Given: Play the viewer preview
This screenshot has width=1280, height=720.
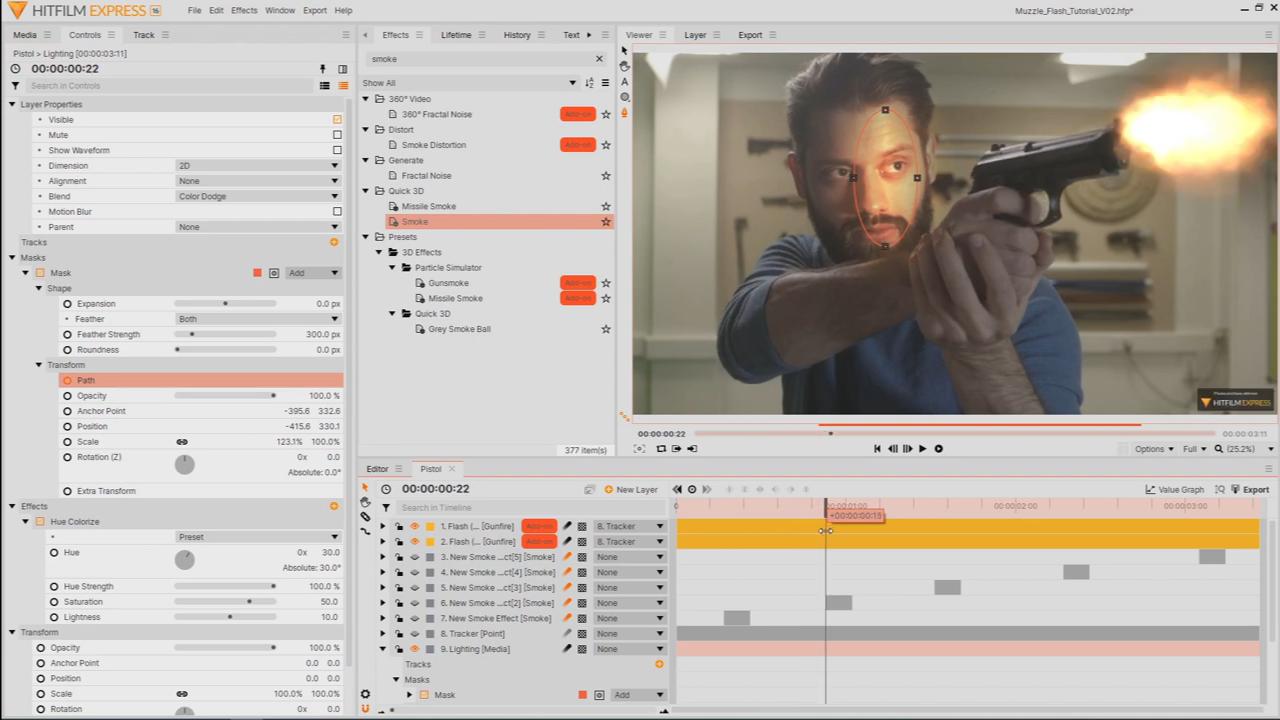Looking at the screenshot, I should coord(922,449).
